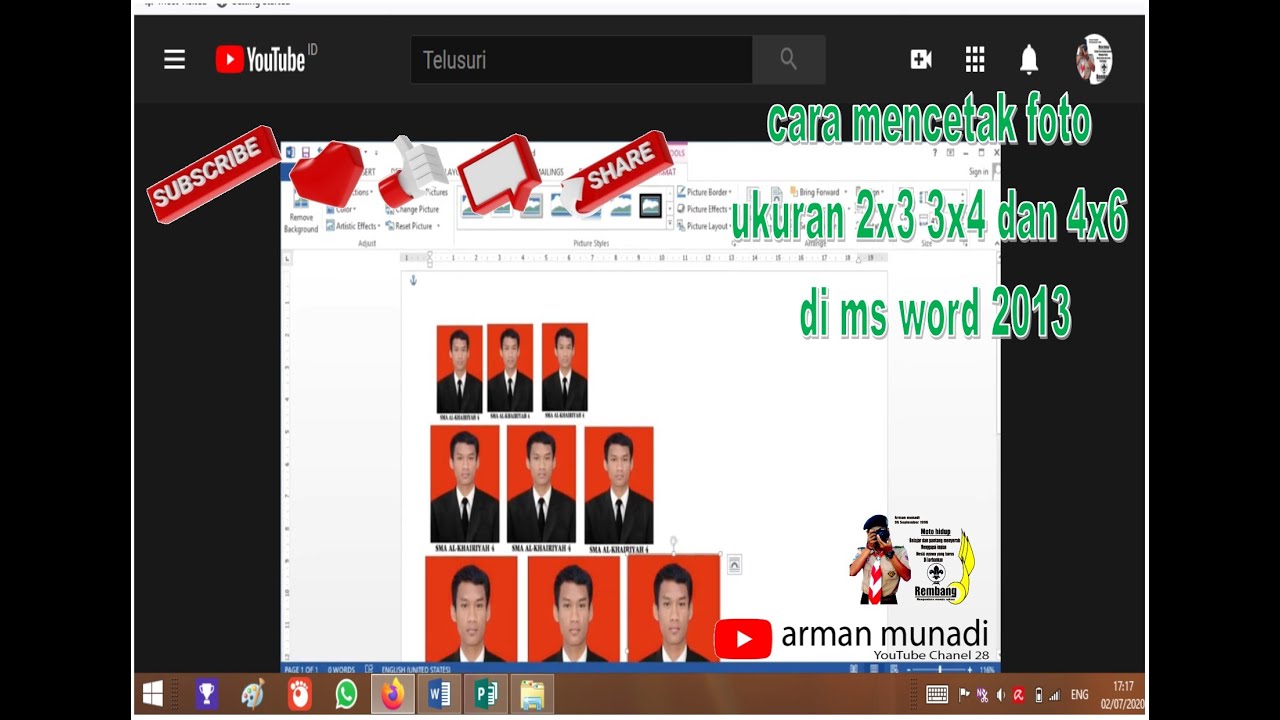The image size is (1280, 720).
Task: Open the paint palette app in taskbar
Action: [253, 694]
